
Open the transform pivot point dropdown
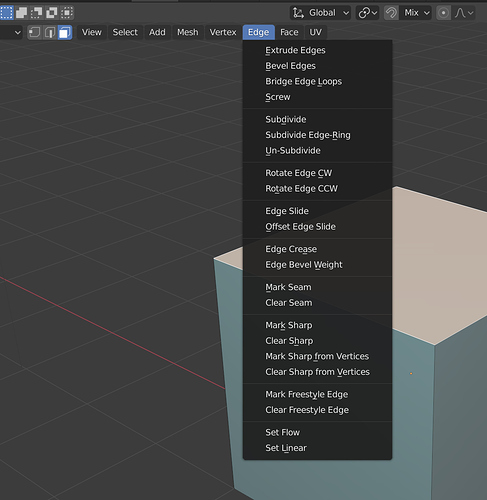367,13
